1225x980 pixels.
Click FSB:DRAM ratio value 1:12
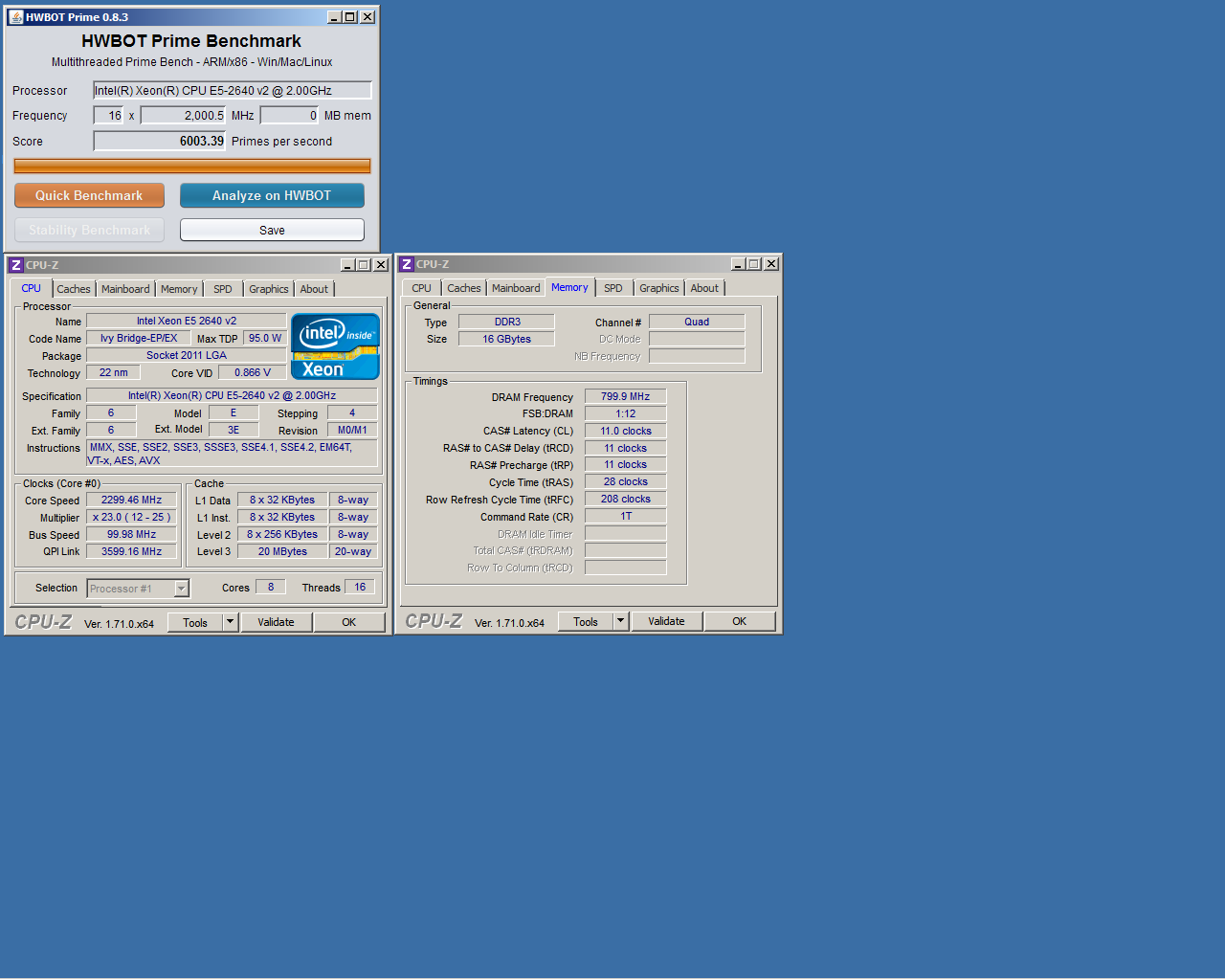(626, 413)
